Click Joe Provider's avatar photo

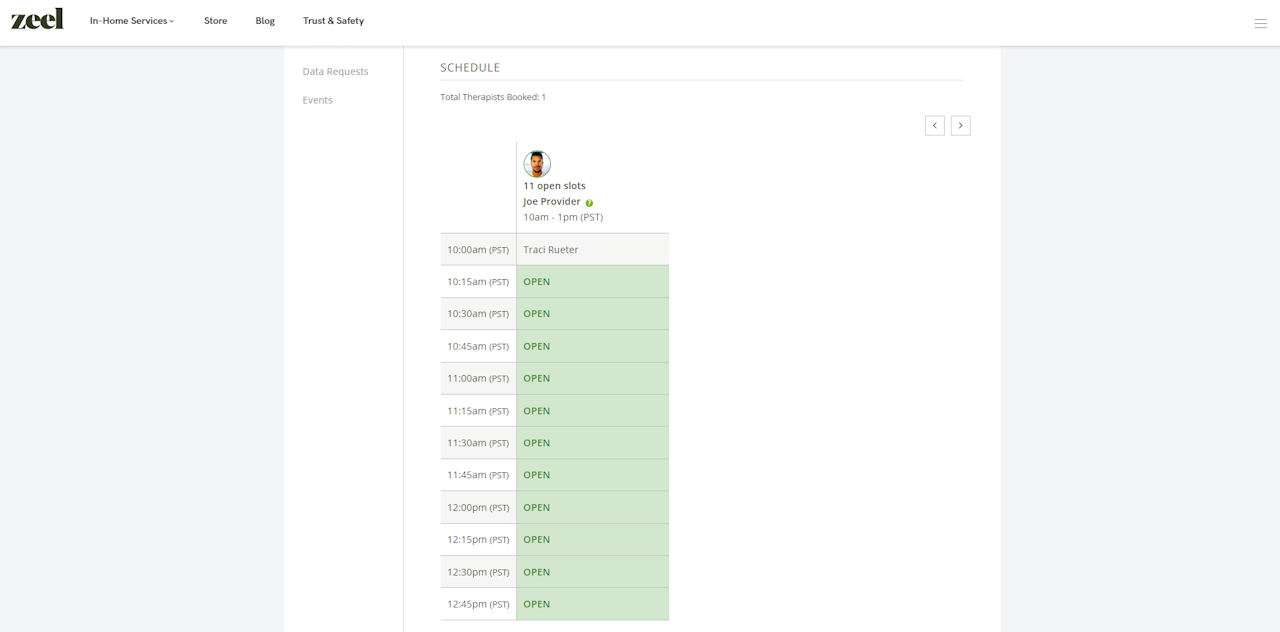[x=537, y=164]
